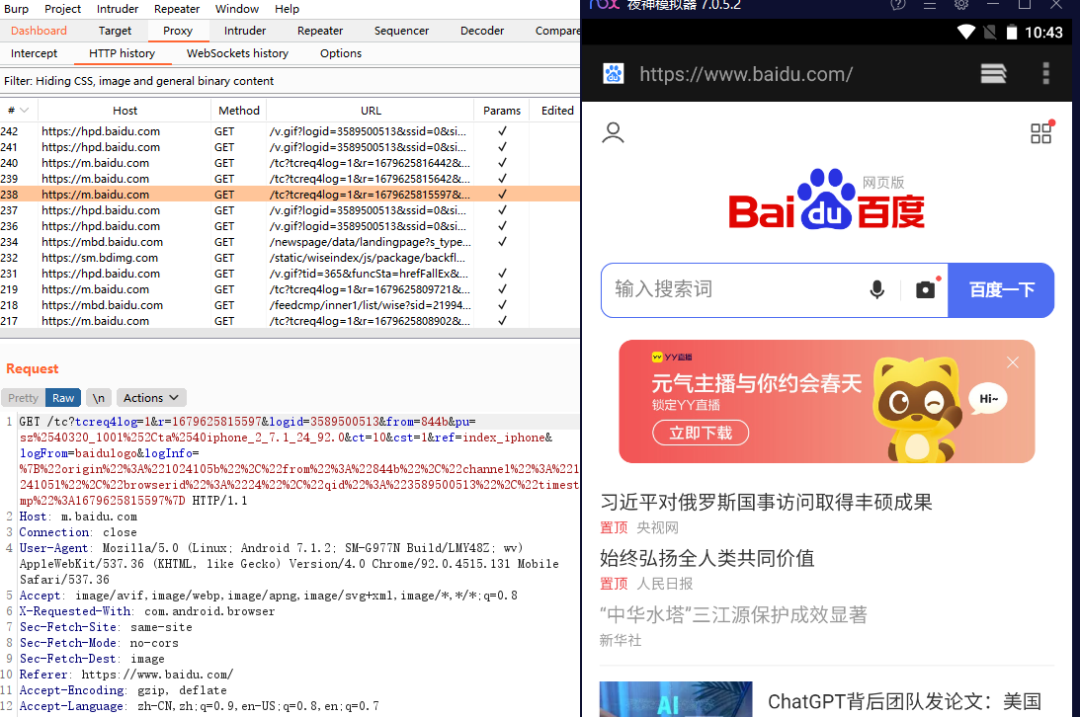Click the ChatGPT article thumbnail image
1080x717 pixels.
coord(676,699)
